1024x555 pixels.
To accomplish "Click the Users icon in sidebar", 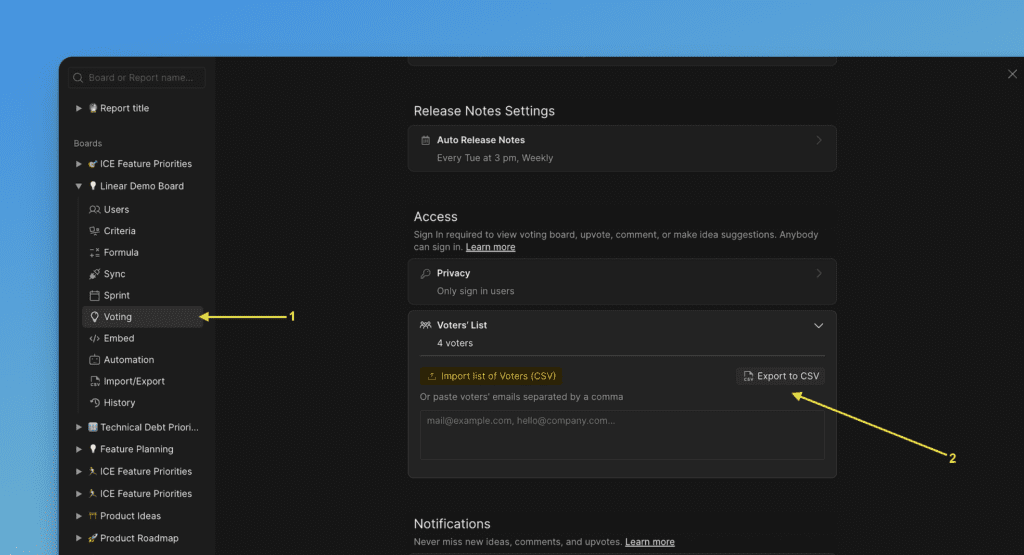I will pyautogui.click(x=95, y=210).
